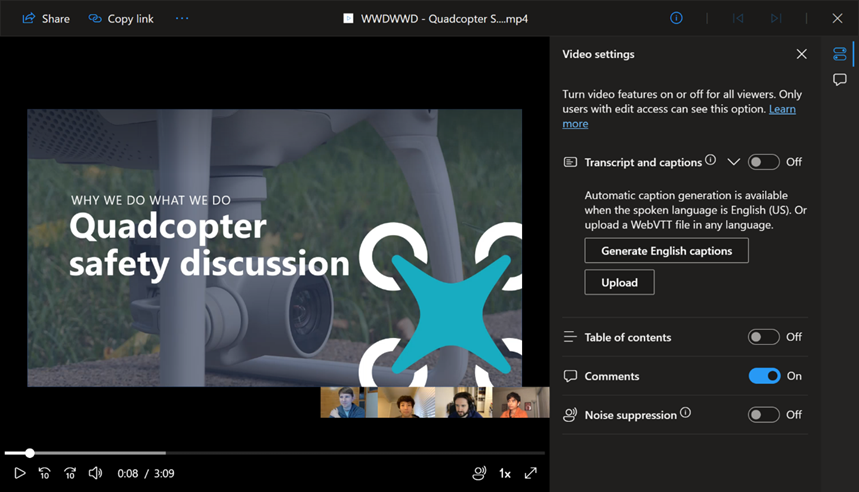Click noise suppression icon in player controls
The width and height of the screenshot is (859, 492).
(479, 473)
